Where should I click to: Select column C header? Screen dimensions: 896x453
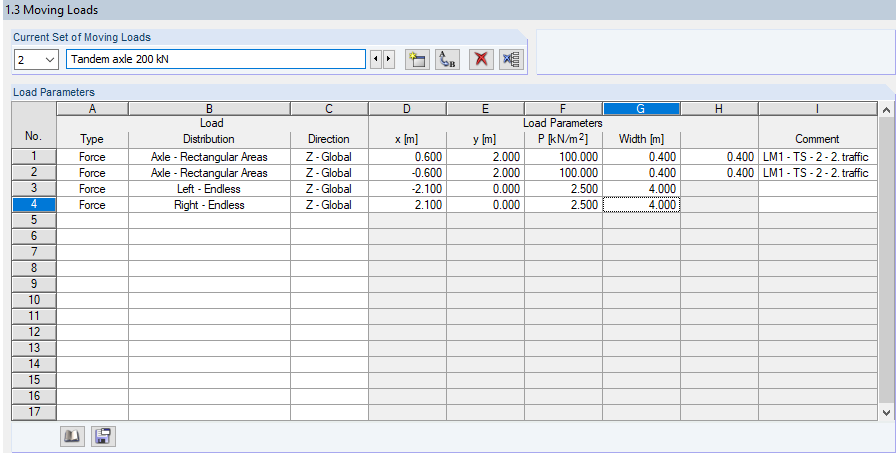pos(330,109)
